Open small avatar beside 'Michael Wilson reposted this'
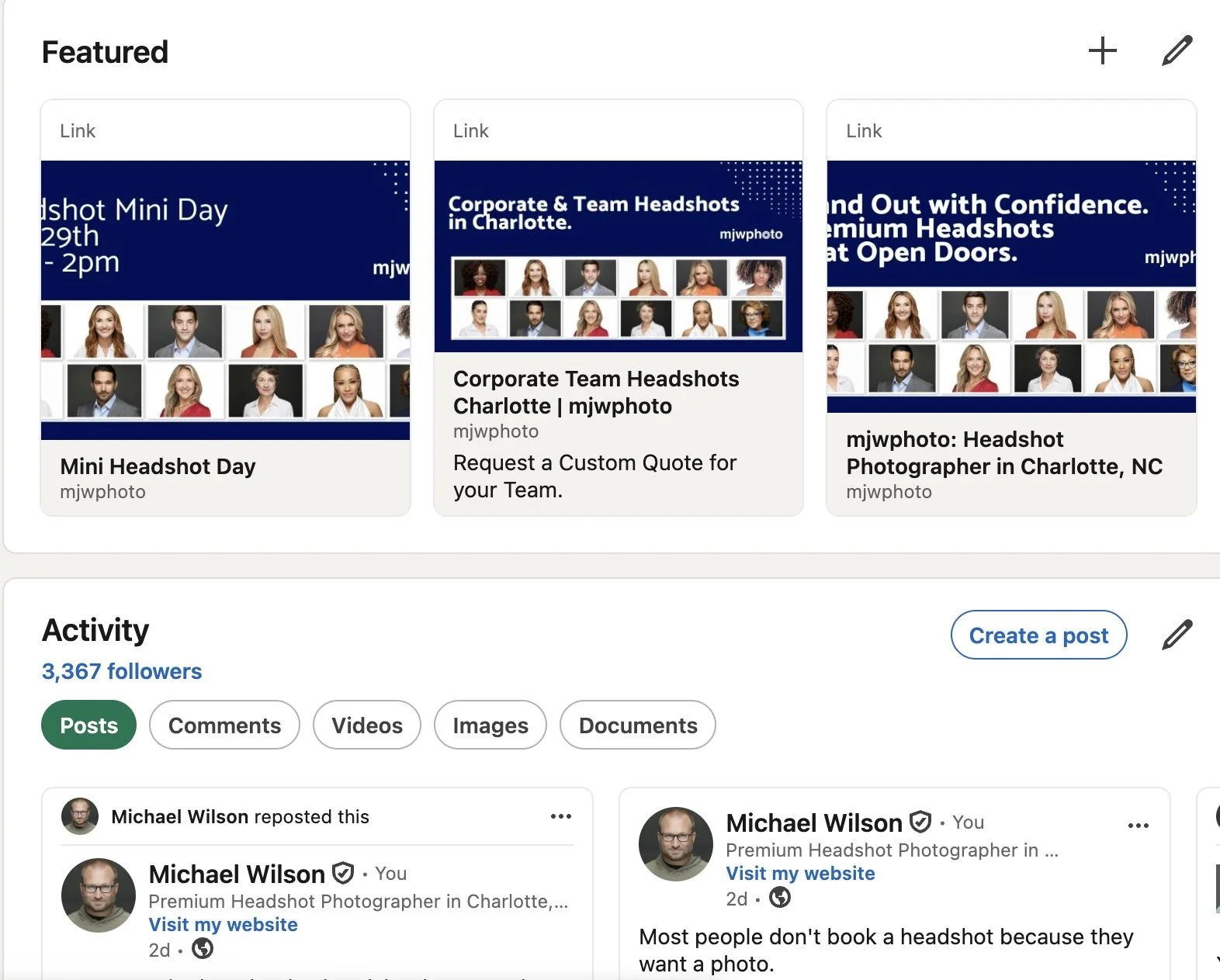This screenshot has width=1220, height=980. pyautogui.click(x=80, y=816)
